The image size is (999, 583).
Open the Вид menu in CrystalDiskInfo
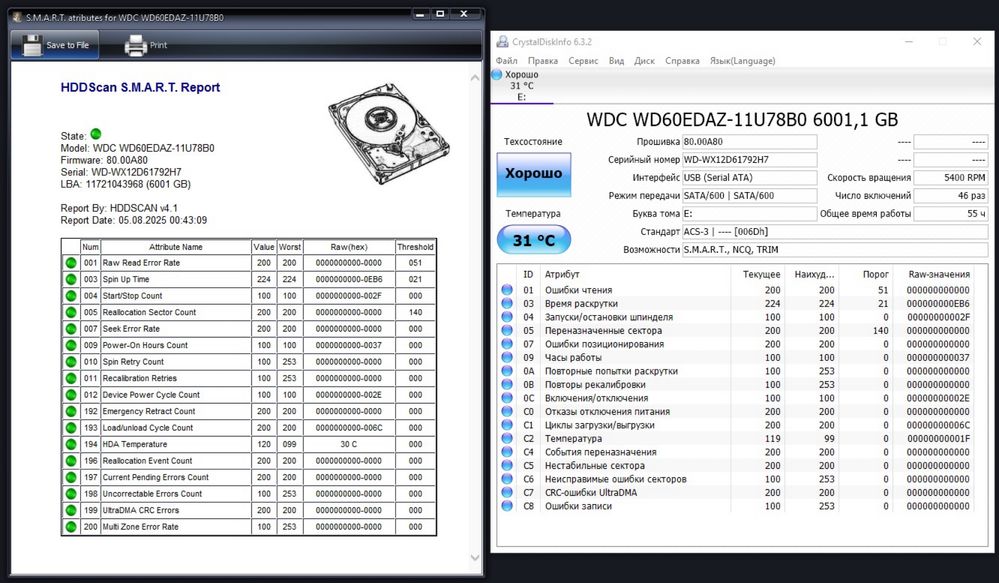click(616, 61)
